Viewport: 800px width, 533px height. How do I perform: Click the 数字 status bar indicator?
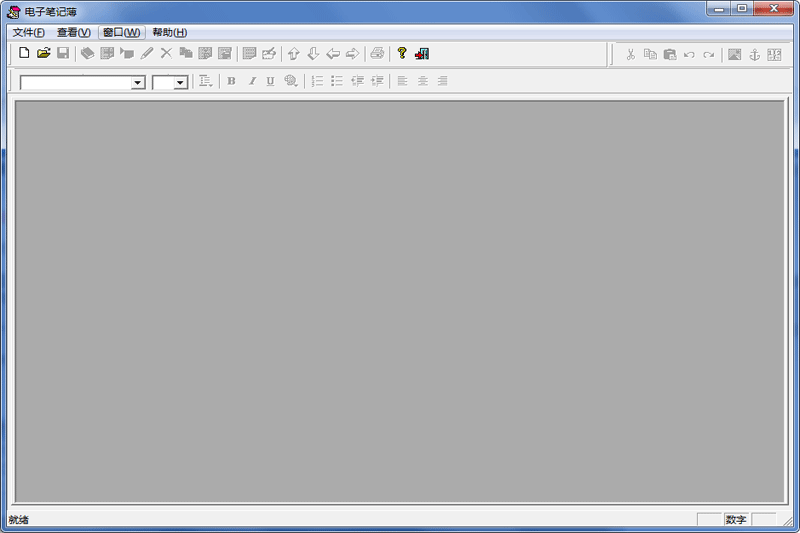click(736, 520)
